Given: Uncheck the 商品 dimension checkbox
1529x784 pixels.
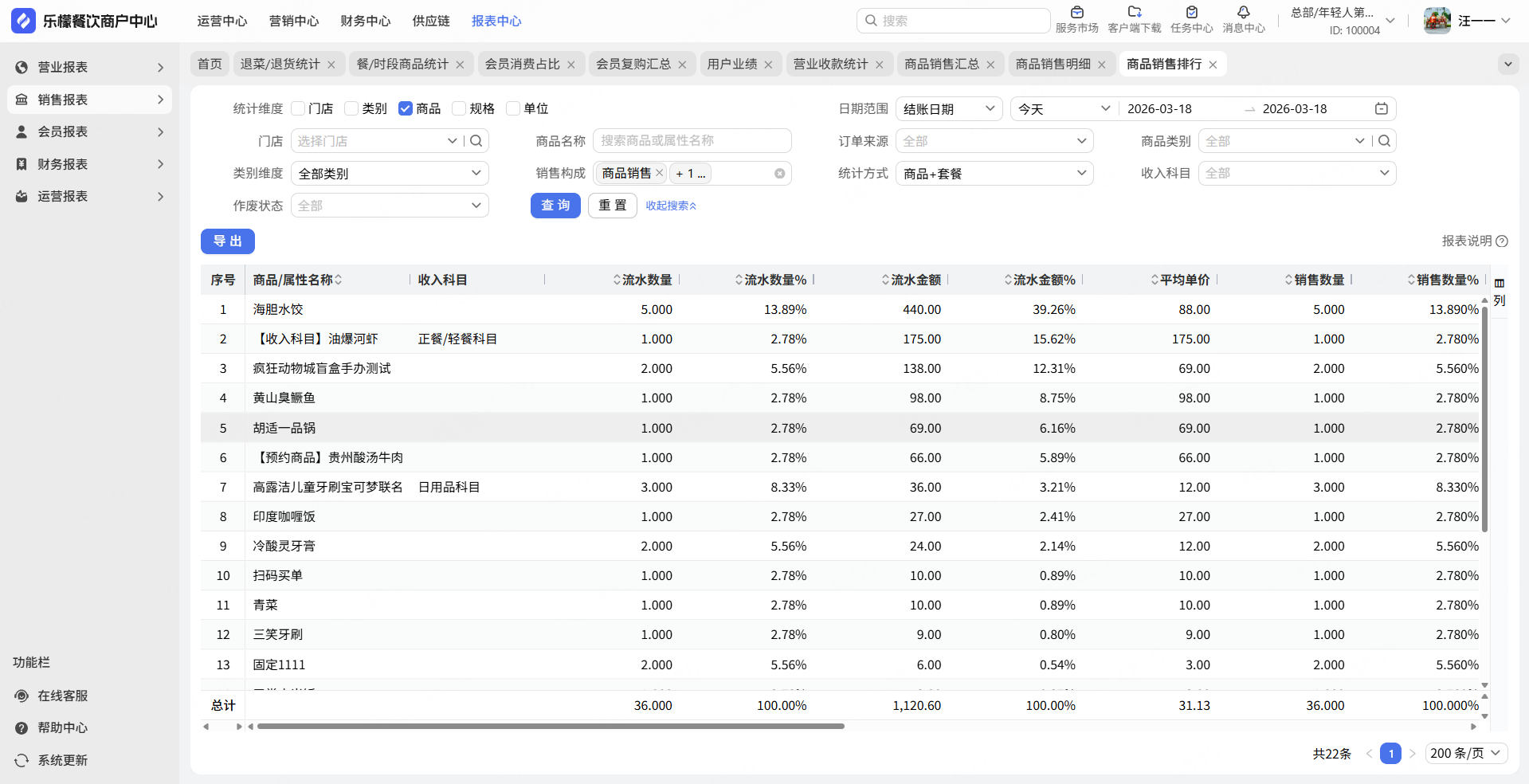Looking at the screenshot, I should [x=406, y=109].
